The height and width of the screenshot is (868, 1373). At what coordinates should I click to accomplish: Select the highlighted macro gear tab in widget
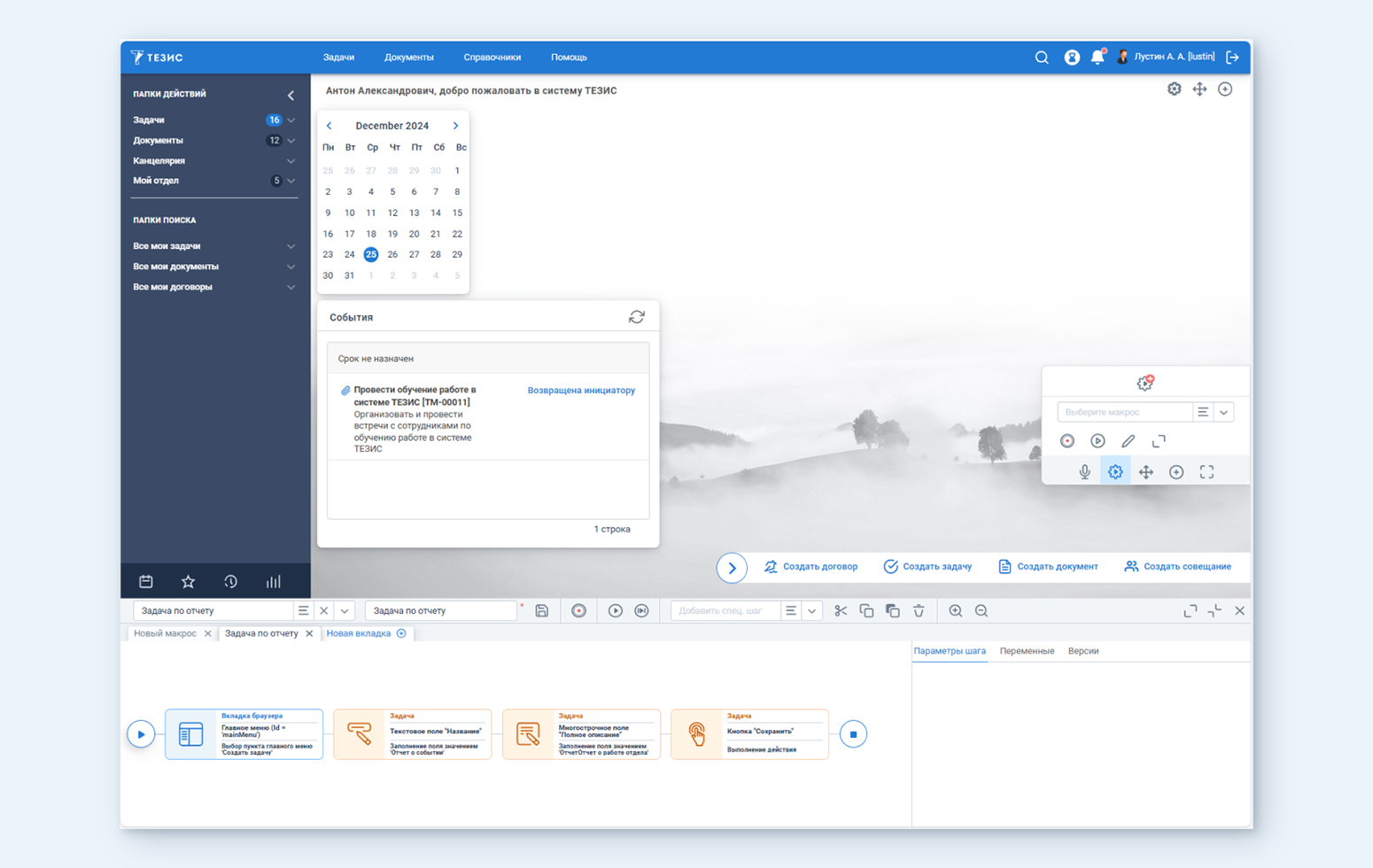[x=1115, y=472]
